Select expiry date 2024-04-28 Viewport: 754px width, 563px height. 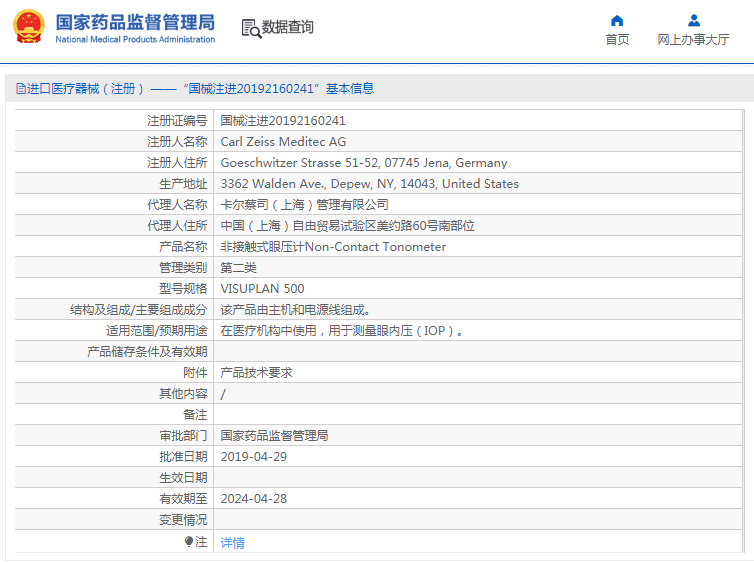253,499
